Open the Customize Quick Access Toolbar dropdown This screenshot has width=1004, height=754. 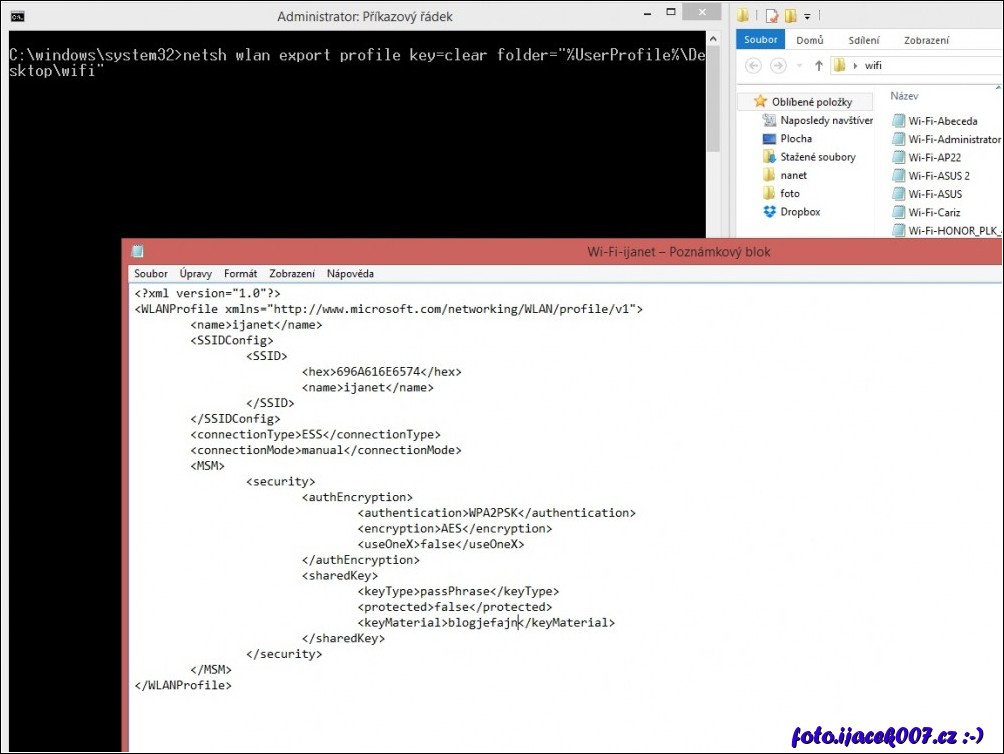pyautogui.click(x=807, y=16)
